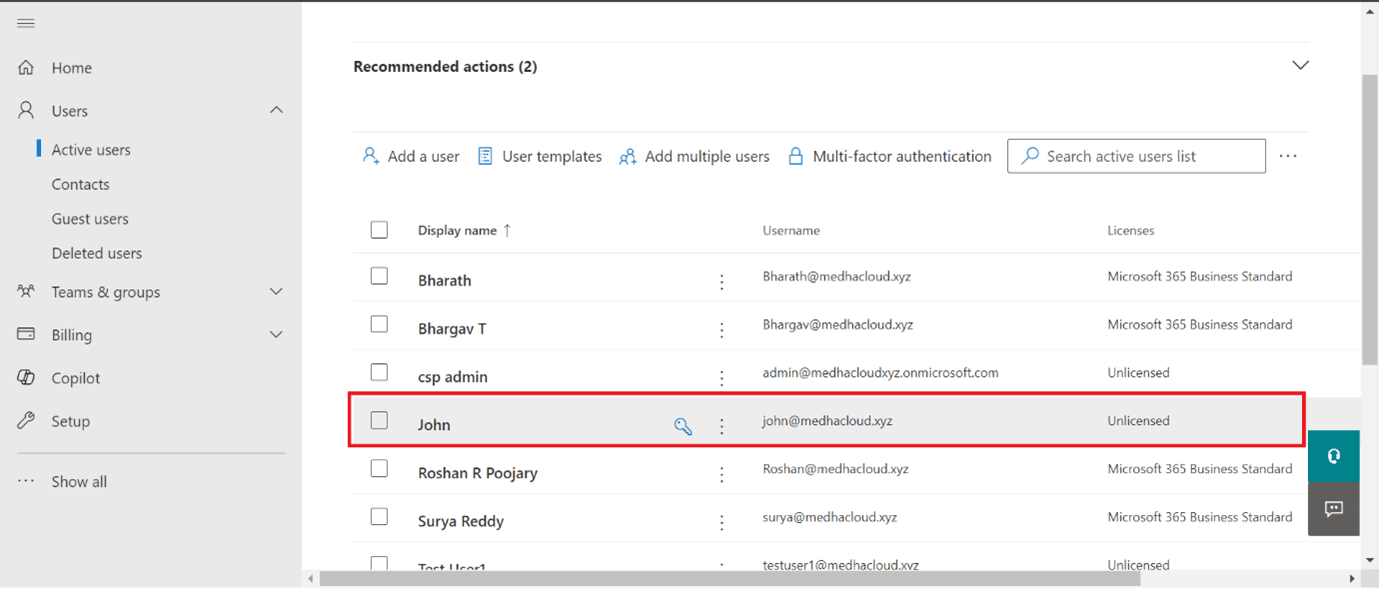Open the three-dot menu for Bhargav T
Screen dimensions: 1379x589
click(722, 328)
